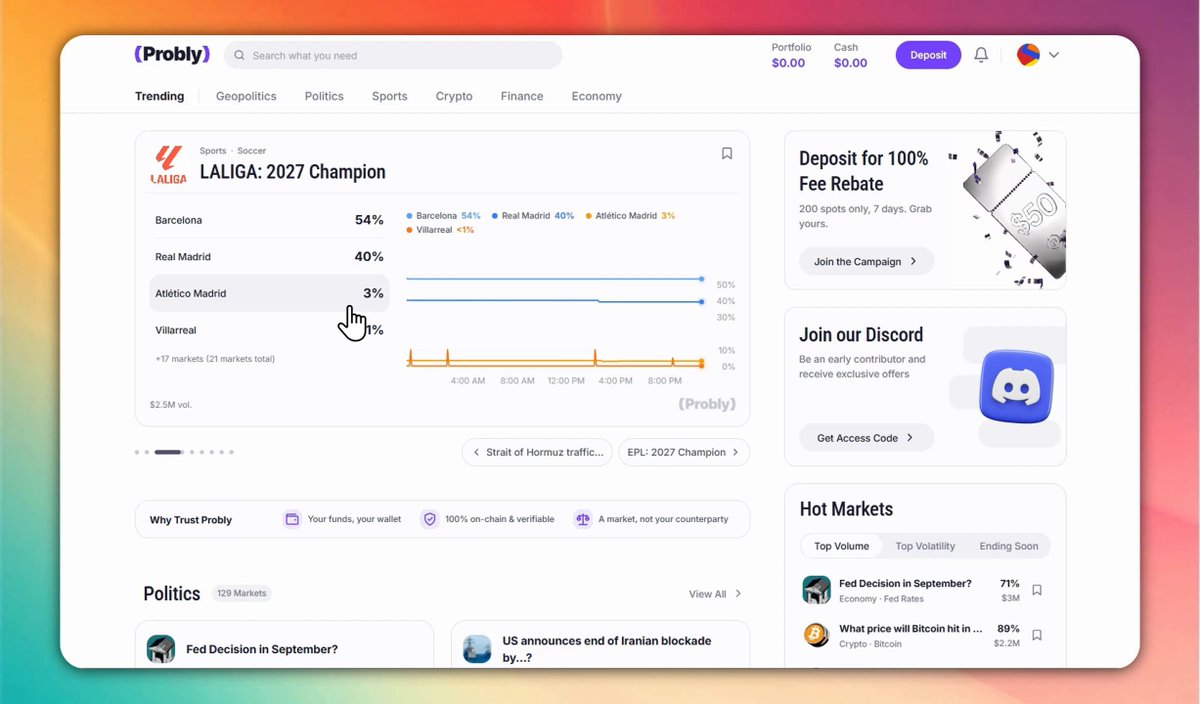Open the Economy tab
This screenshot has width=1200, height=704.
[597, 96]
